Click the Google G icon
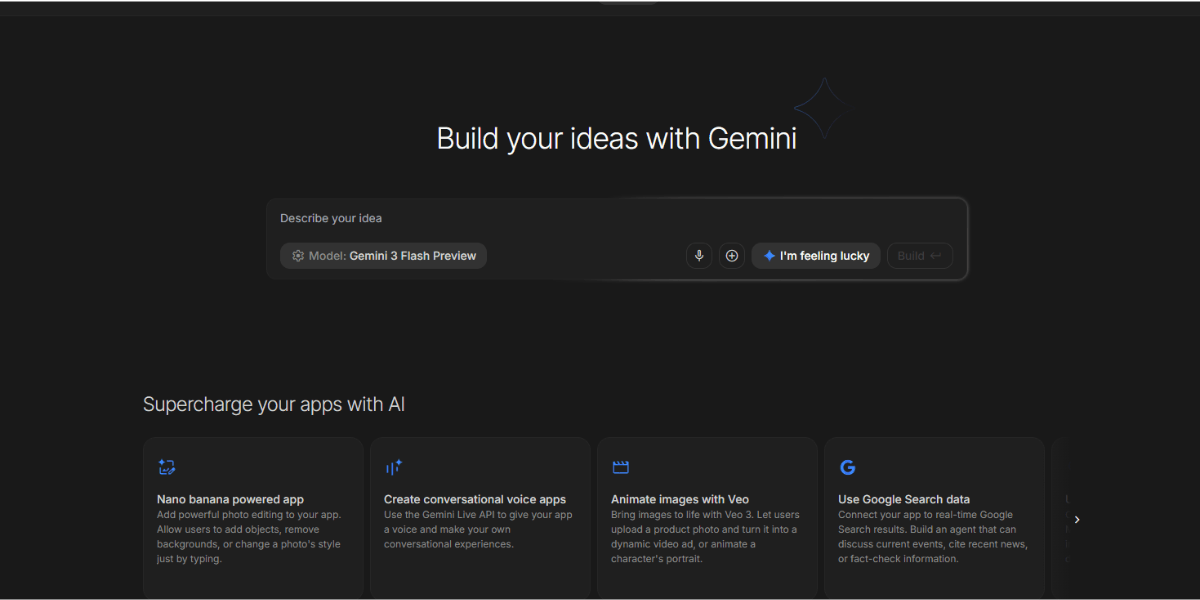This screenshot has width=1200, height=600. pyautogui.click(x=847, y=467)
